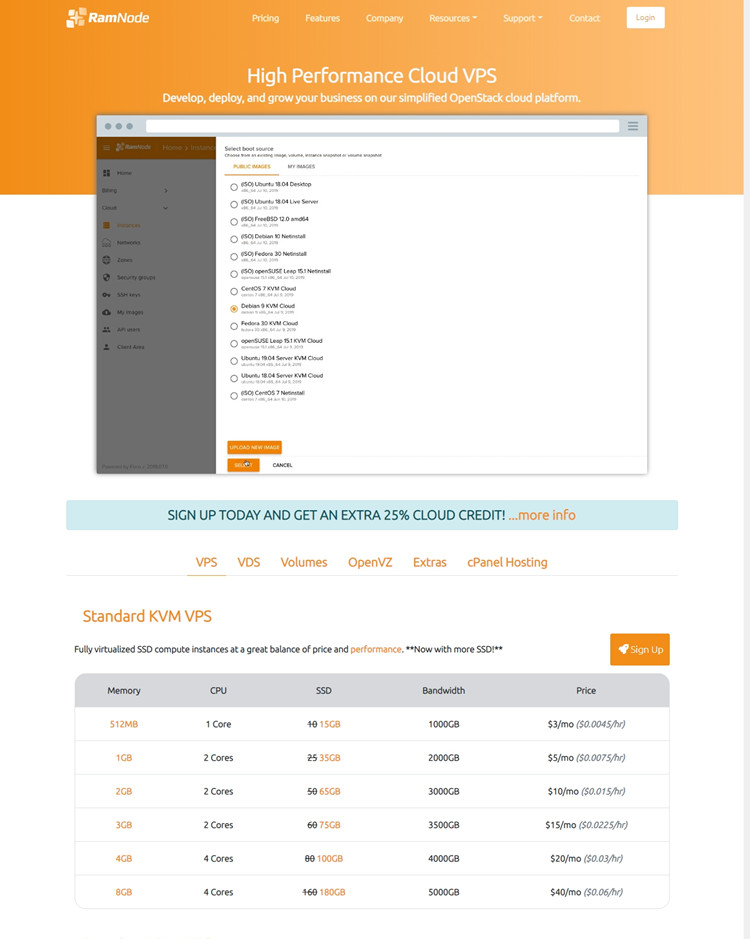Click the Home dashboard icon in sidebar
The image size is (750, 939).
[x=106, y=173]
